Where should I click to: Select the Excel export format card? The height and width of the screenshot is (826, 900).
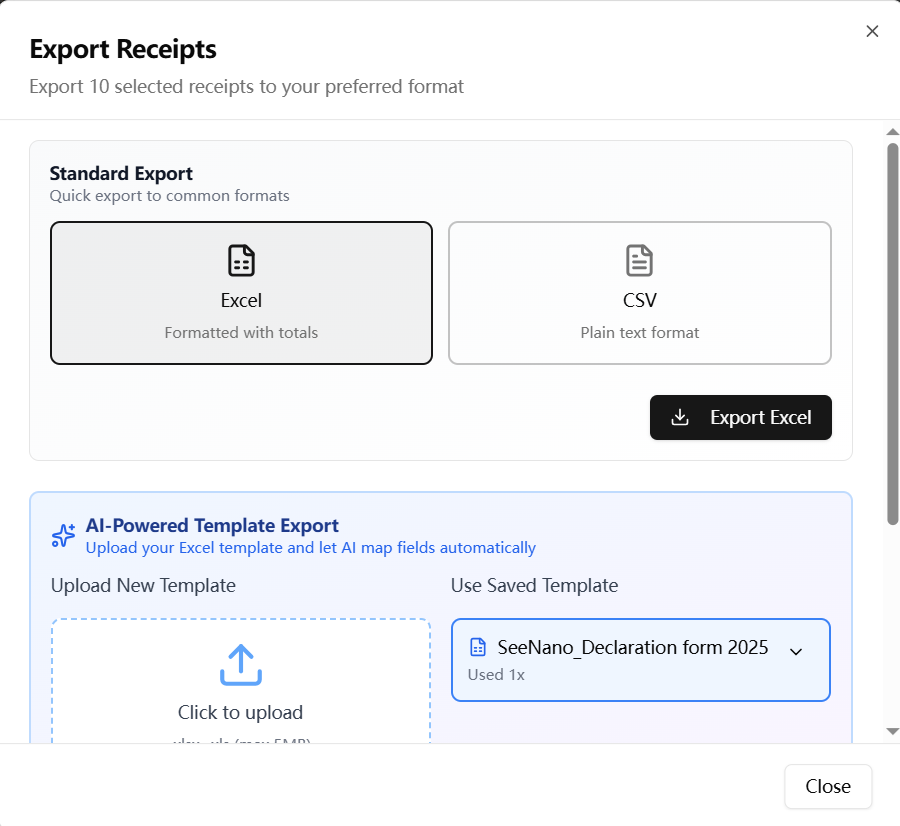click(x=241, y=292)
